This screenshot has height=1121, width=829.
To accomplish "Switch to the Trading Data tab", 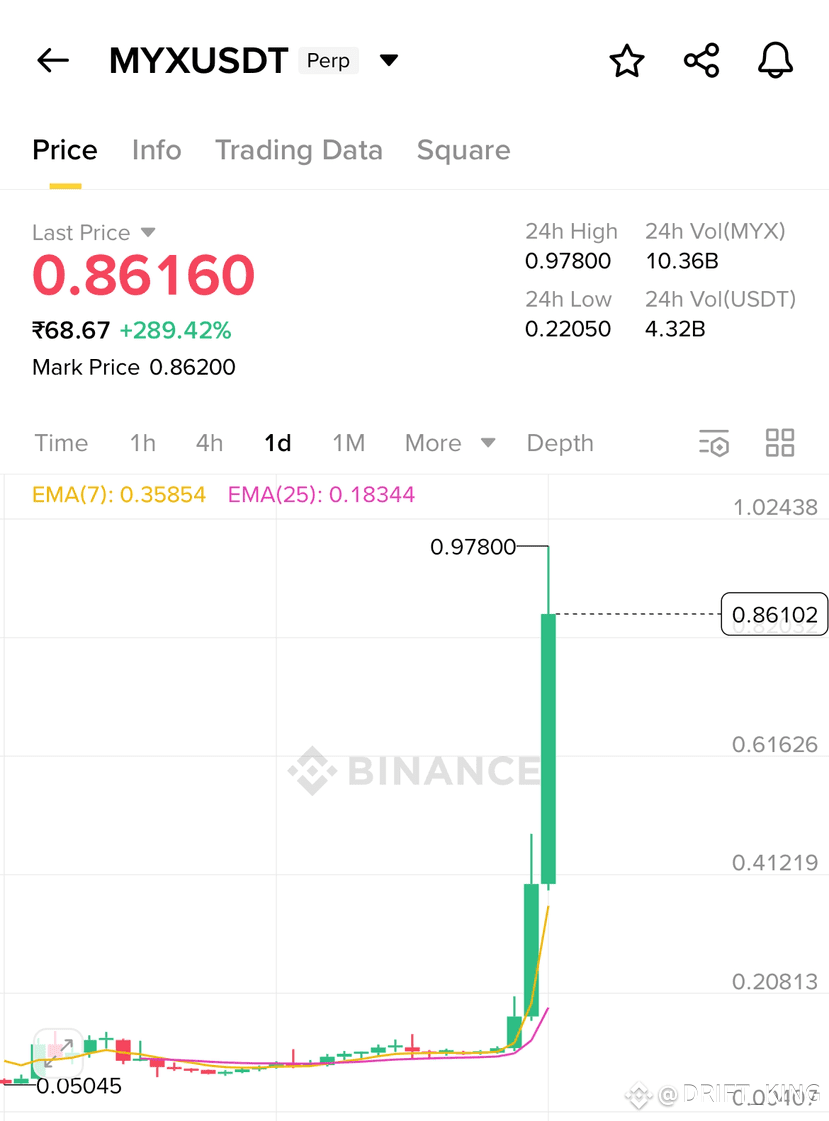I will coord(299,150).
